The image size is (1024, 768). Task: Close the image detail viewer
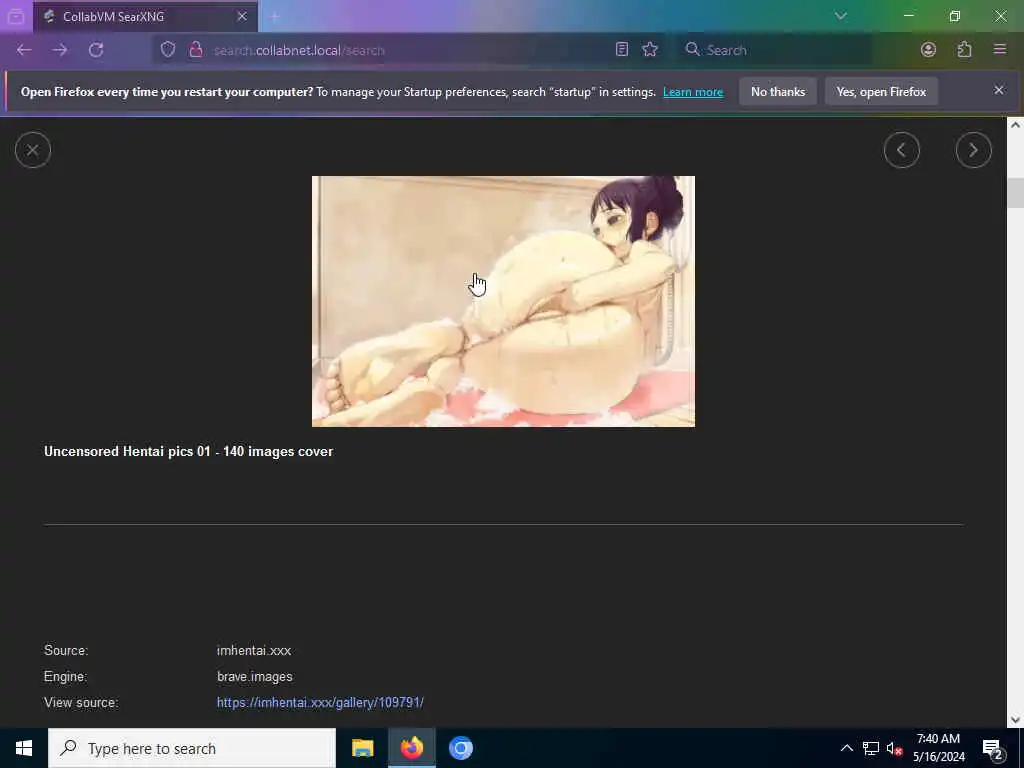[x=33, y=150]
